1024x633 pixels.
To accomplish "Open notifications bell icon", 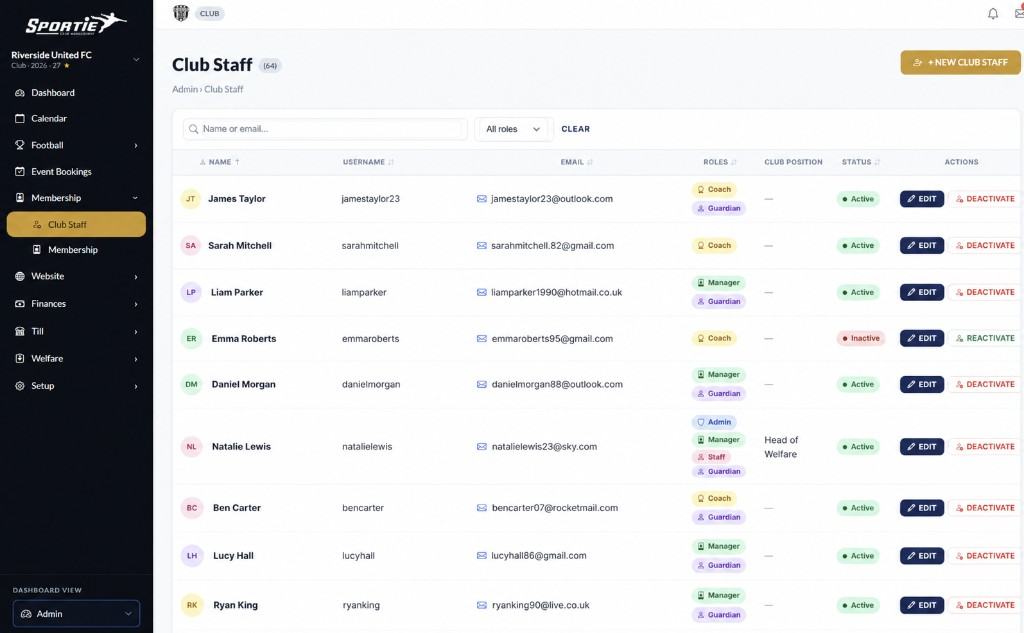I will click(x=993, y=14).
